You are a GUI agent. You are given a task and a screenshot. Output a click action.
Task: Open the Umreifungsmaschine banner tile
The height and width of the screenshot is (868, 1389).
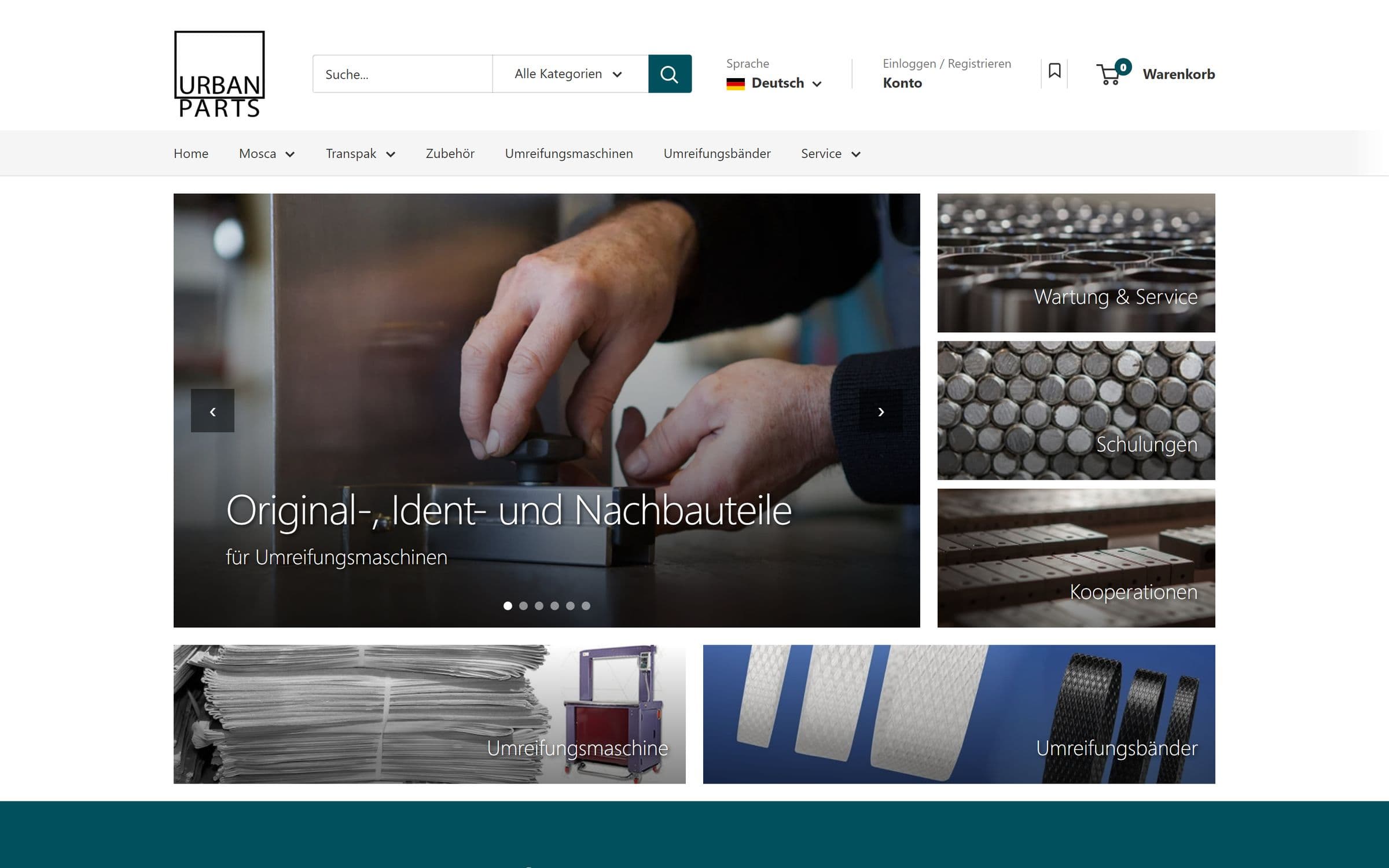pyautogui.click(x=429, y=714)
